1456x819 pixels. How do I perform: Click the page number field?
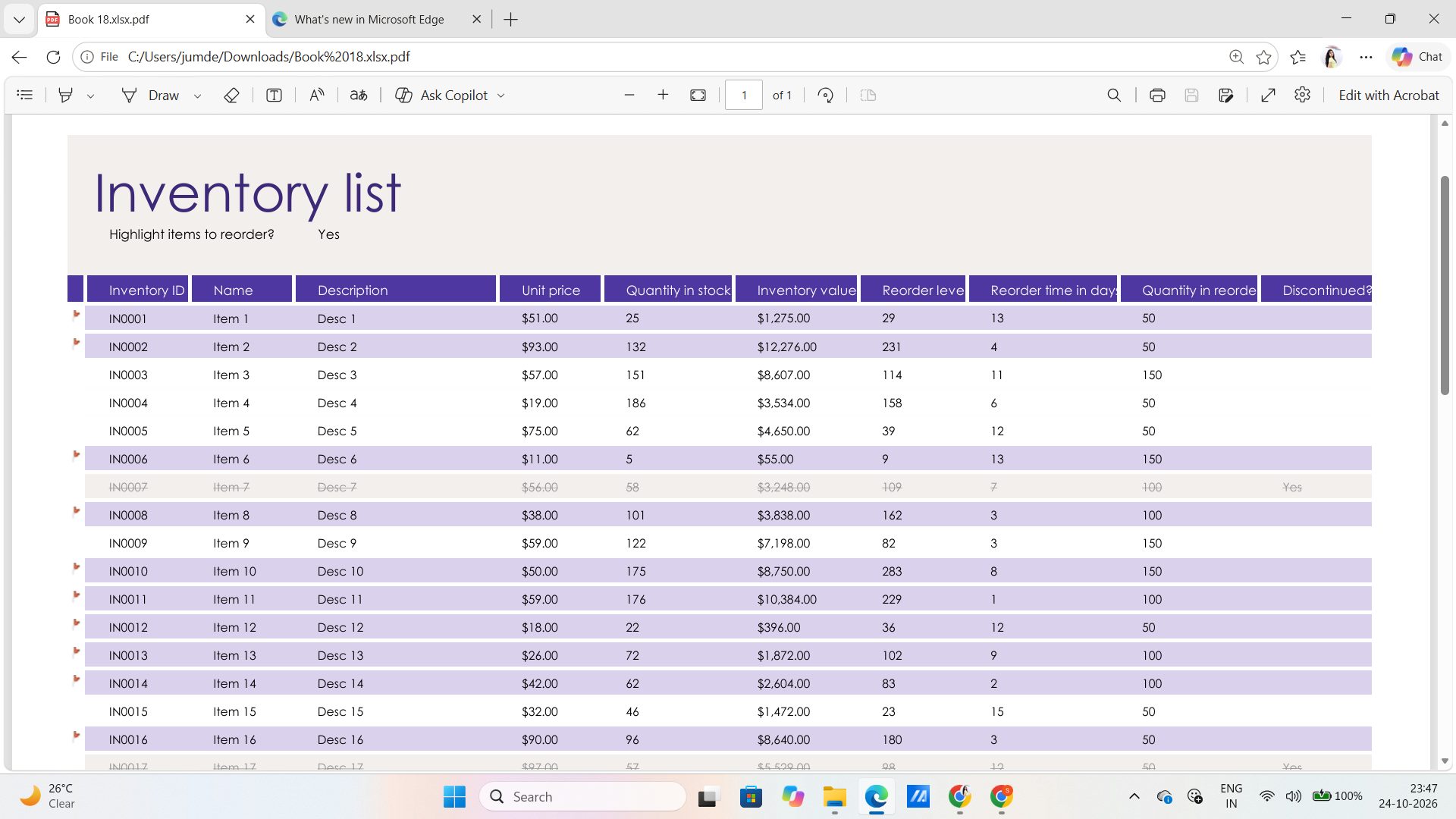point(744,95)
